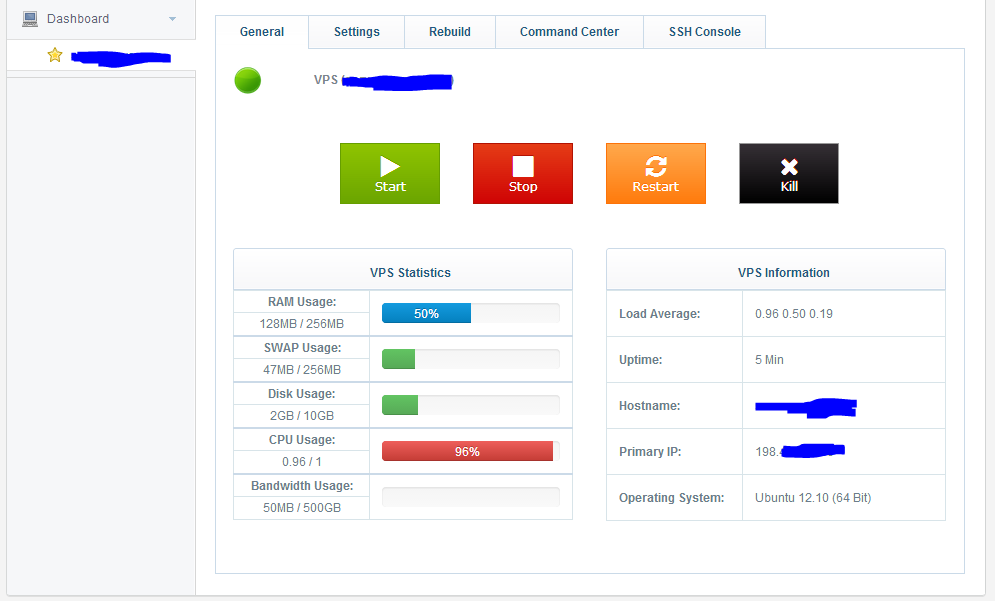Click the orange Restart button
The width and height of the screenshot is (995, 601).
pyautogui.click(x=656, y=173)
